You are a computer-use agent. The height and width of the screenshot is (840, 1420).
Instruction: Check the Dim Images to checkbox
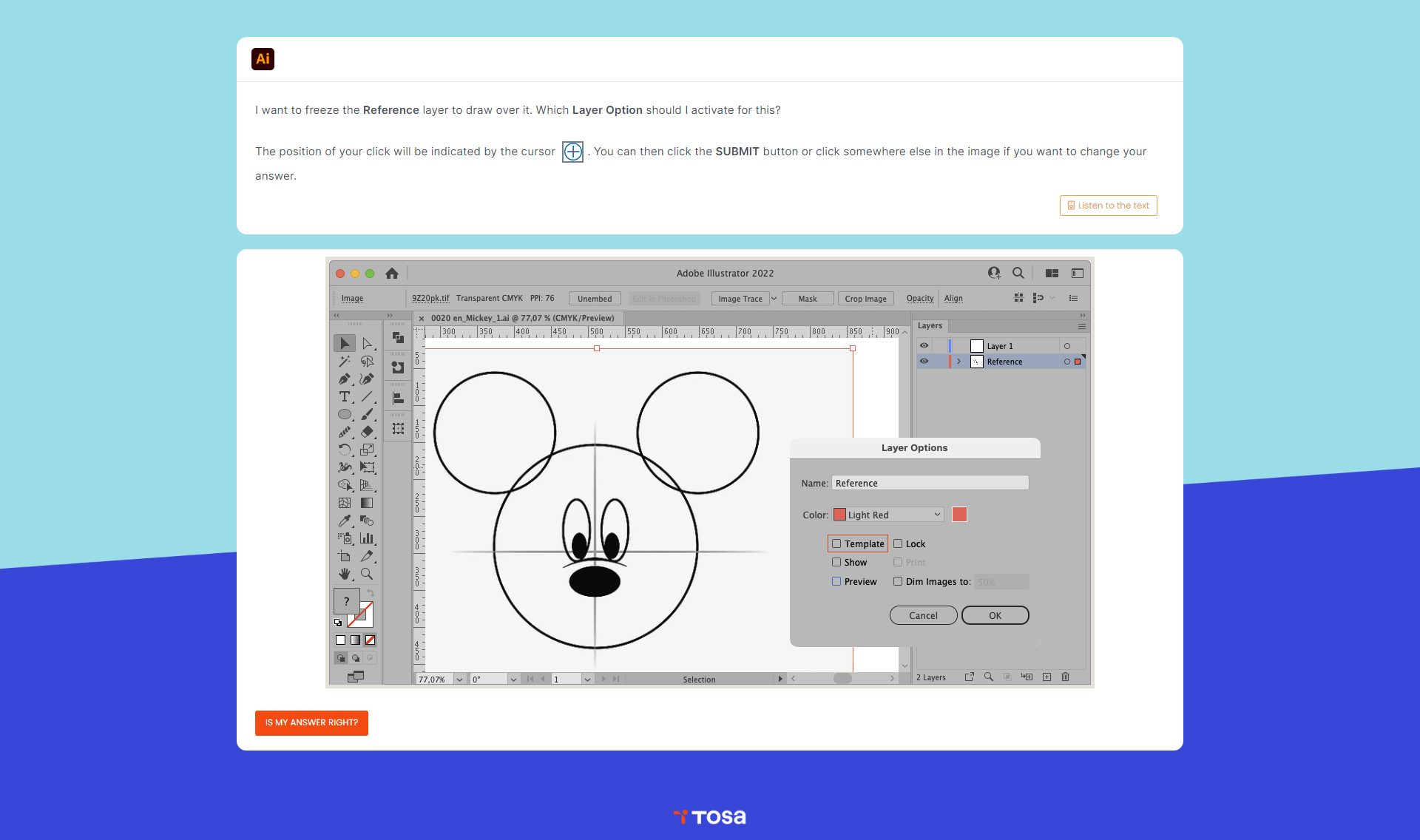click(x=898, y=581)
